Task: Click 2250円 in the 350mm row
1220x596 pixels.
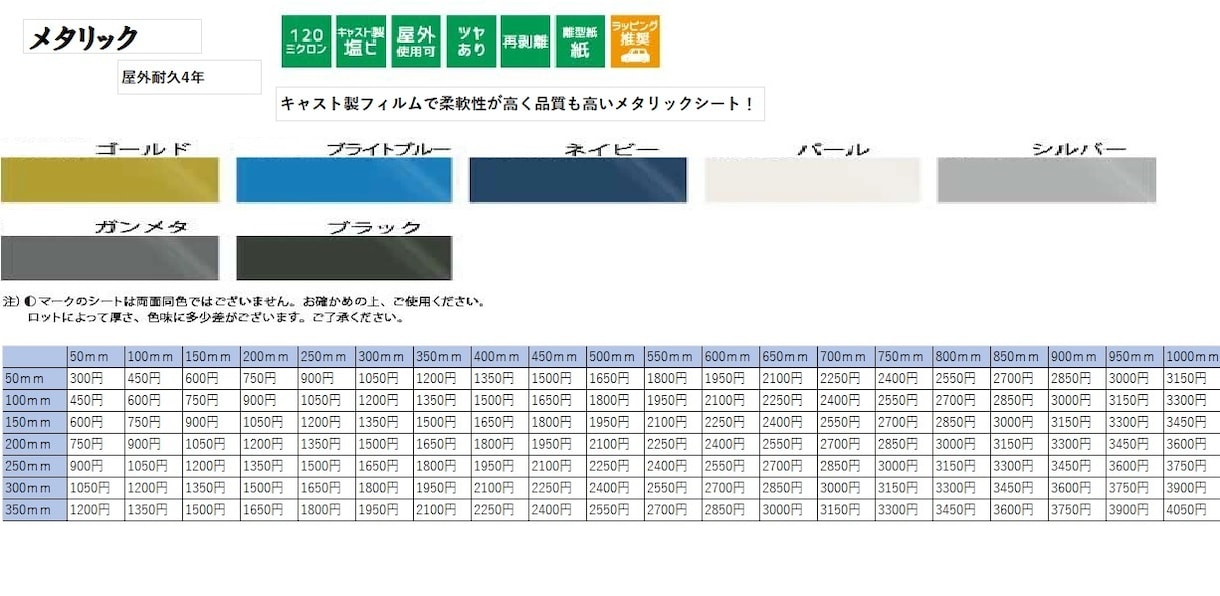Action: (500, 510)
